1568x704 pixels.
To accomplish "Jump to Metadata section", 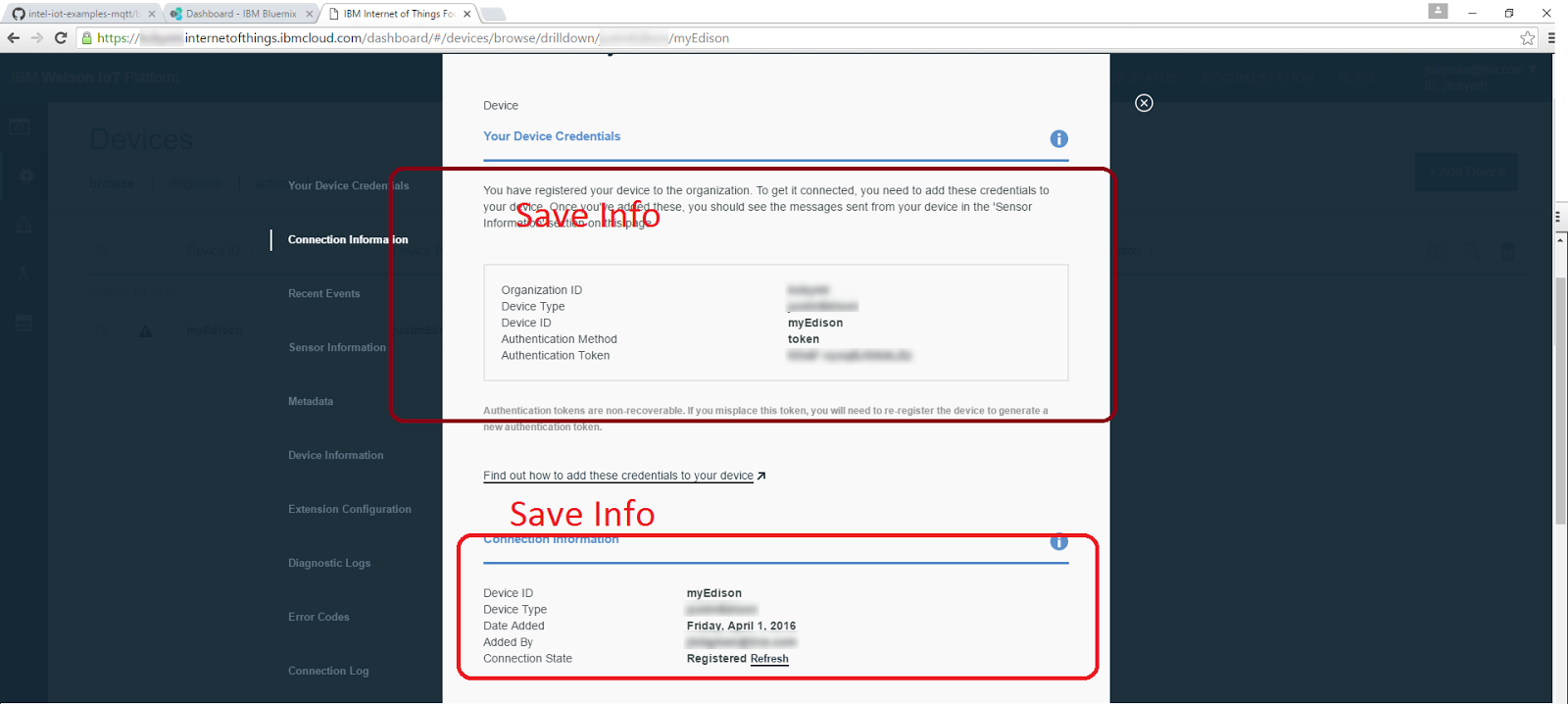I will point(311,401).
